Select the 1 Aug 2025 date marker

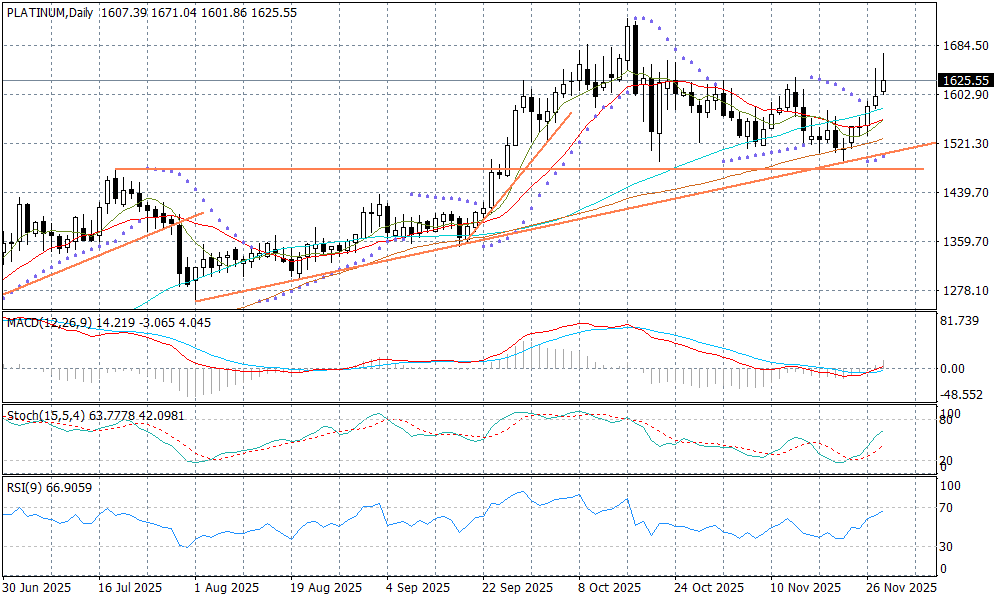pos(225,587)
